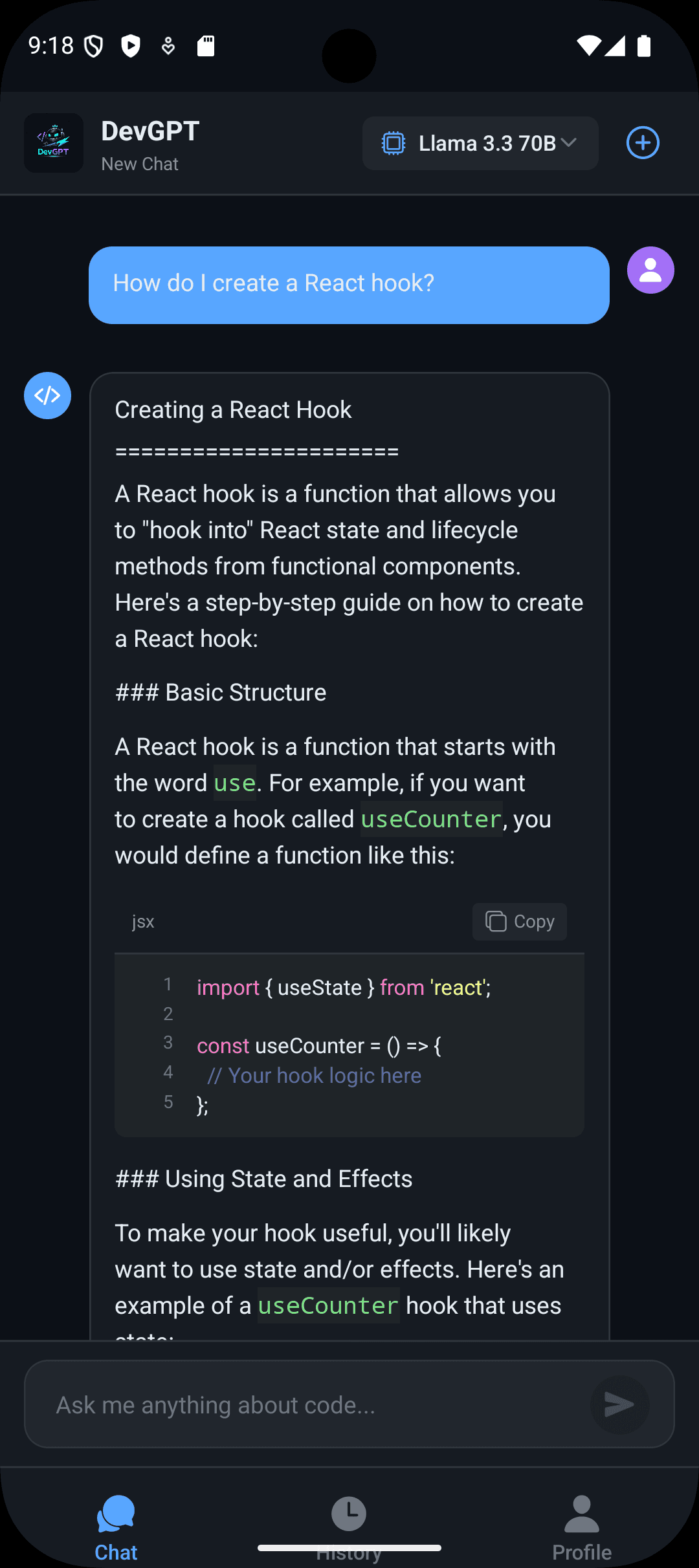Tap the Ask me anything input field

tap(291, 1404)
